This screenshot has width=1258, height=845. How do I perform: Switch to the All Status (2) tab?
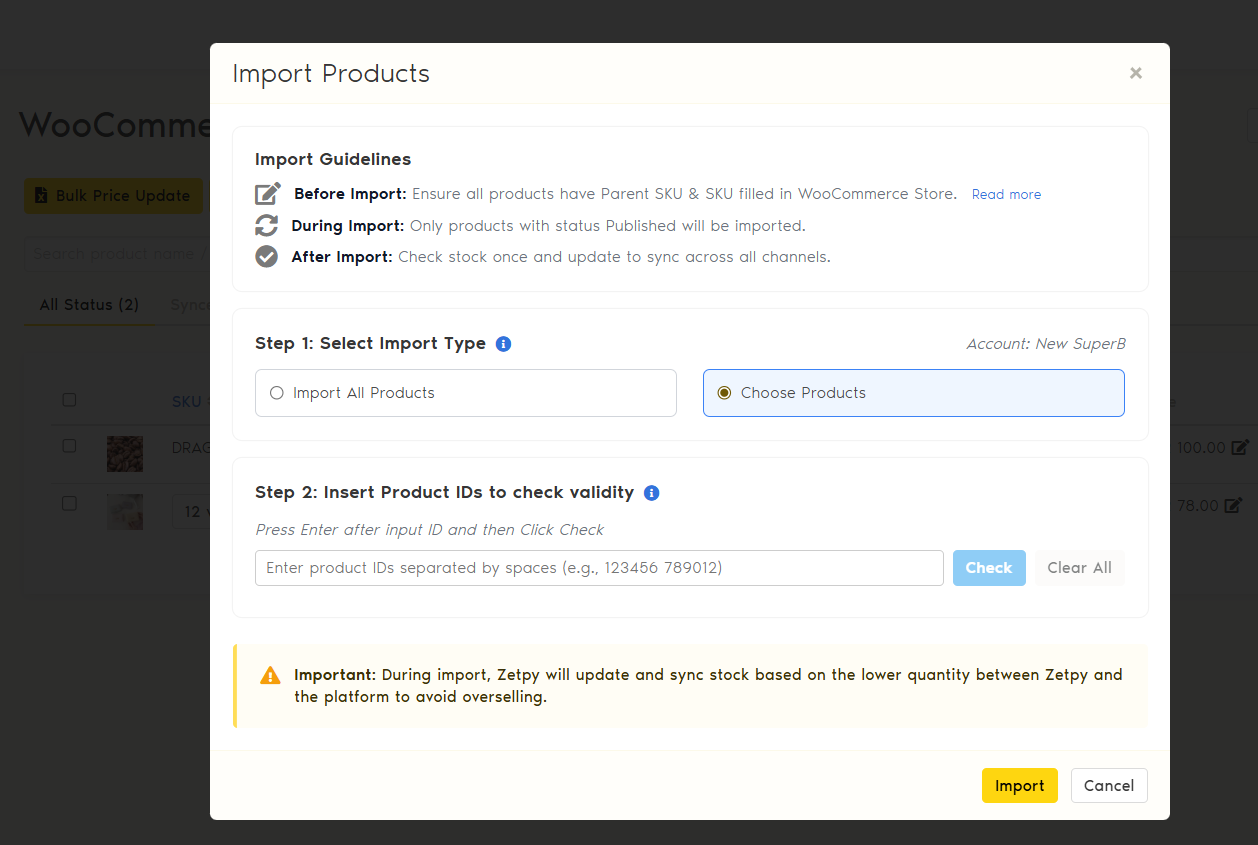pos(89,305)
